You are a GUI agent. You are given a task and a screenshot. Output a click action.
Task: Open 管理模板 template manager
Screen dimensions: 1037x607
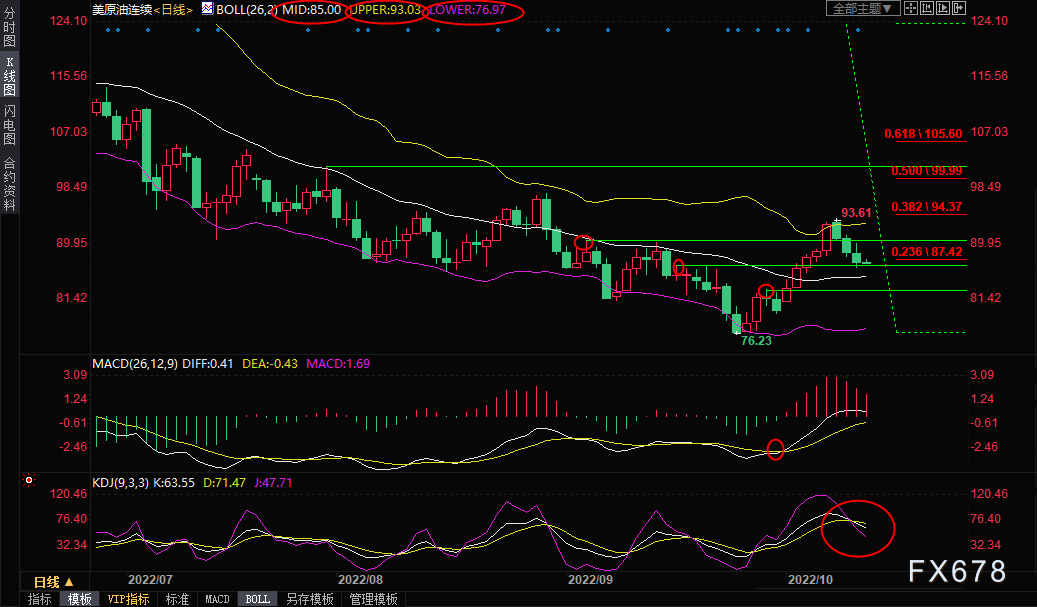click(374, 599)
